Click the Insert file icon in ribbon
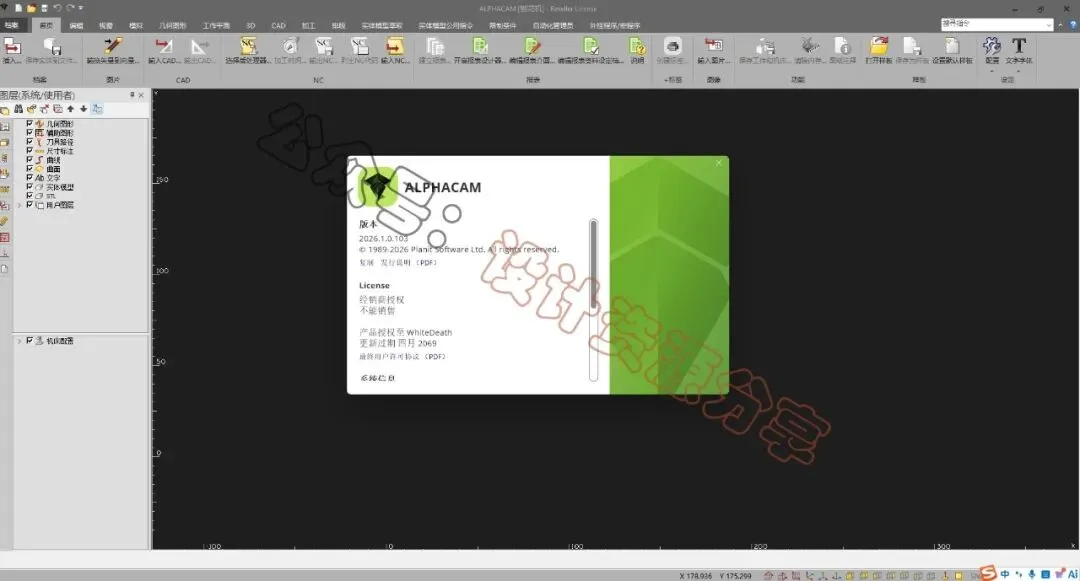 (x=12, y=47)
